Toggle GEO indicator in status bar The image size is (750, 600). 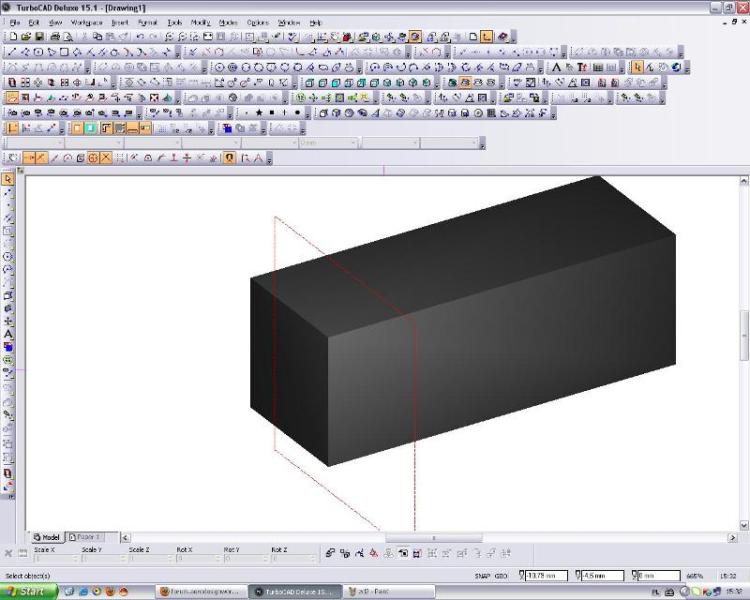(x=503, y=576)
